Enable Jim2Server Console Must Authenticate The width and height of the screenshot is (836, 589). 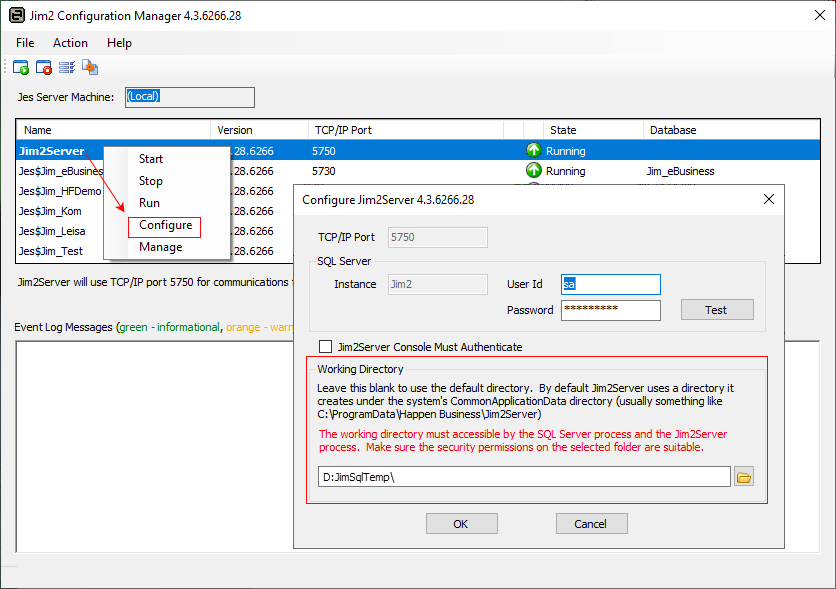tap(325, 347)
